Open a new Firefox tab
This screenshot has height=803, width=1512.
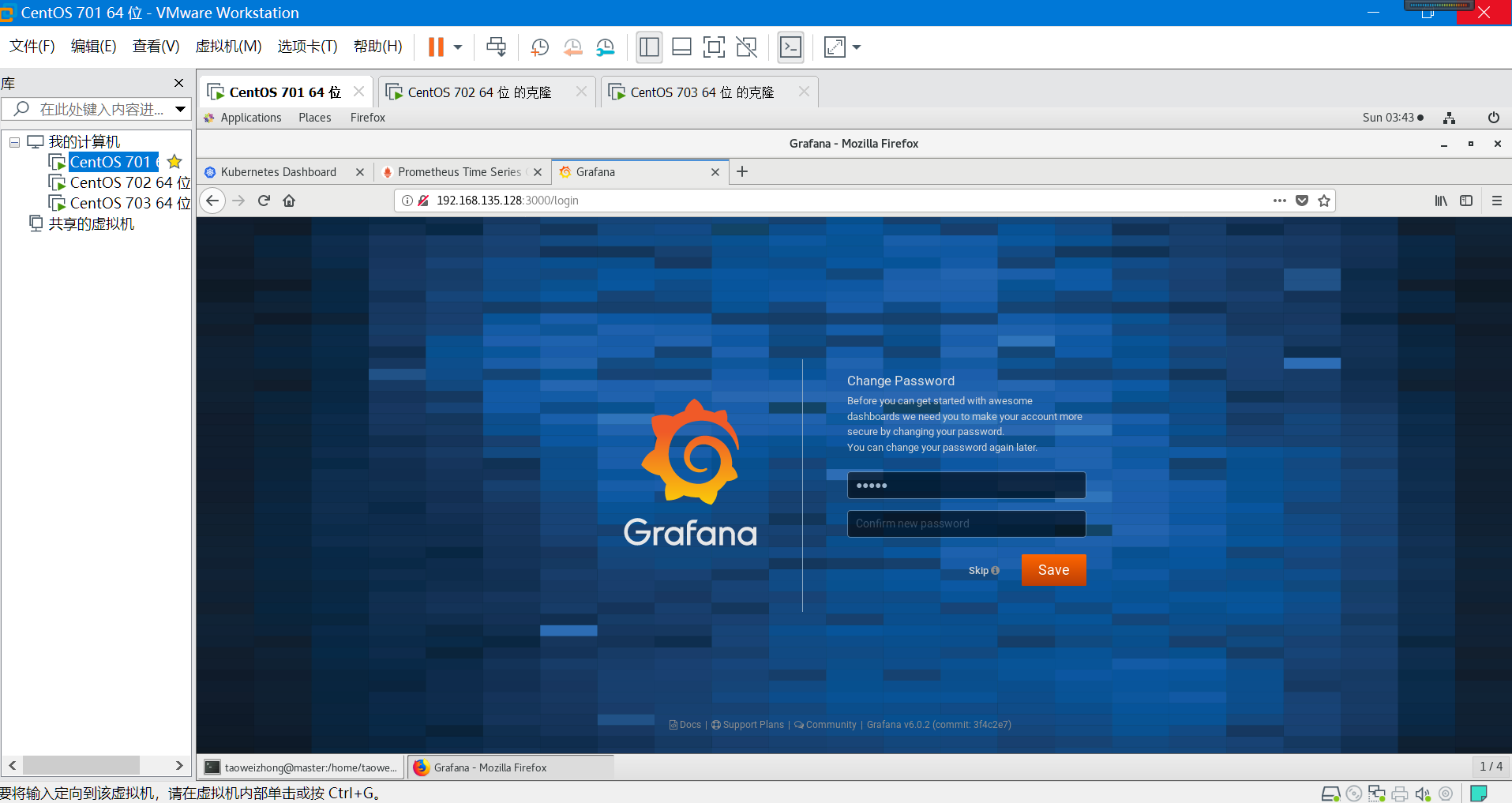[x=742, y=171]
